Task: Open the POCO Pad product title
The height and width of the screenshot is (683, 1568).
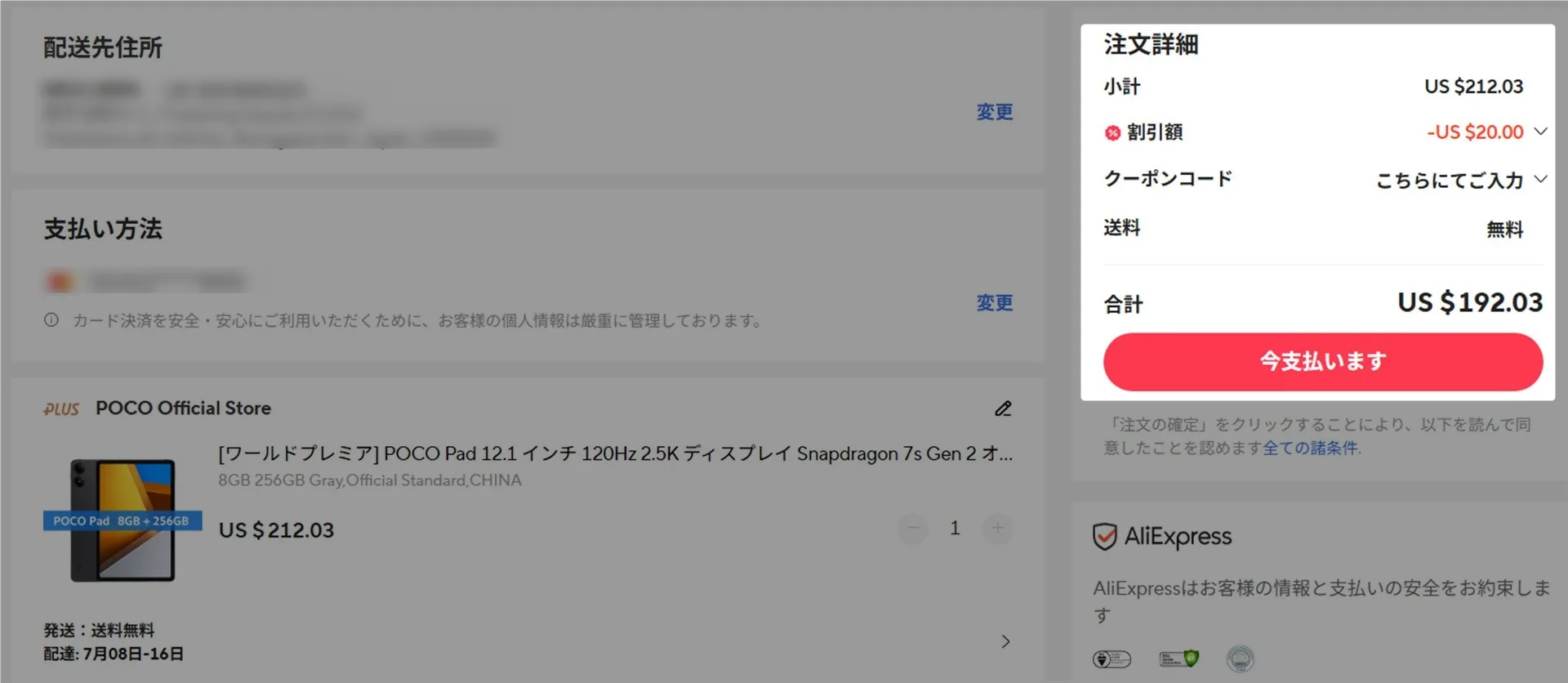Action: tap(616, 453)
